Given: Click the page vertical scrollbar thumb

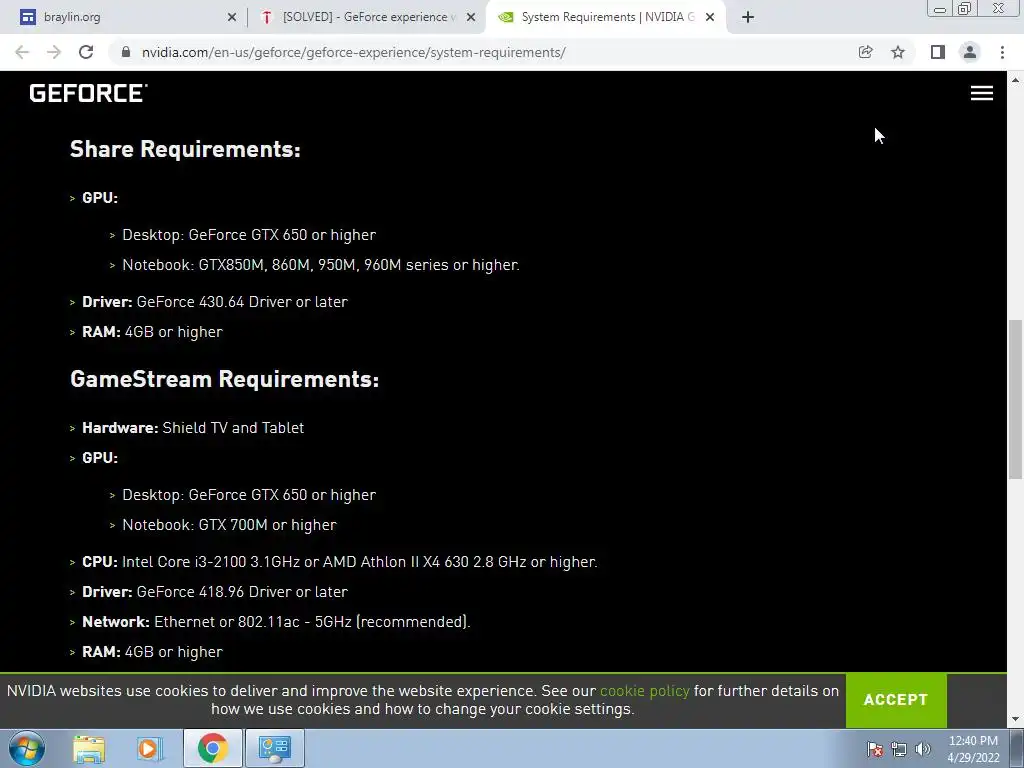Looking at the screenshot, I should (x=1015, y=398).
